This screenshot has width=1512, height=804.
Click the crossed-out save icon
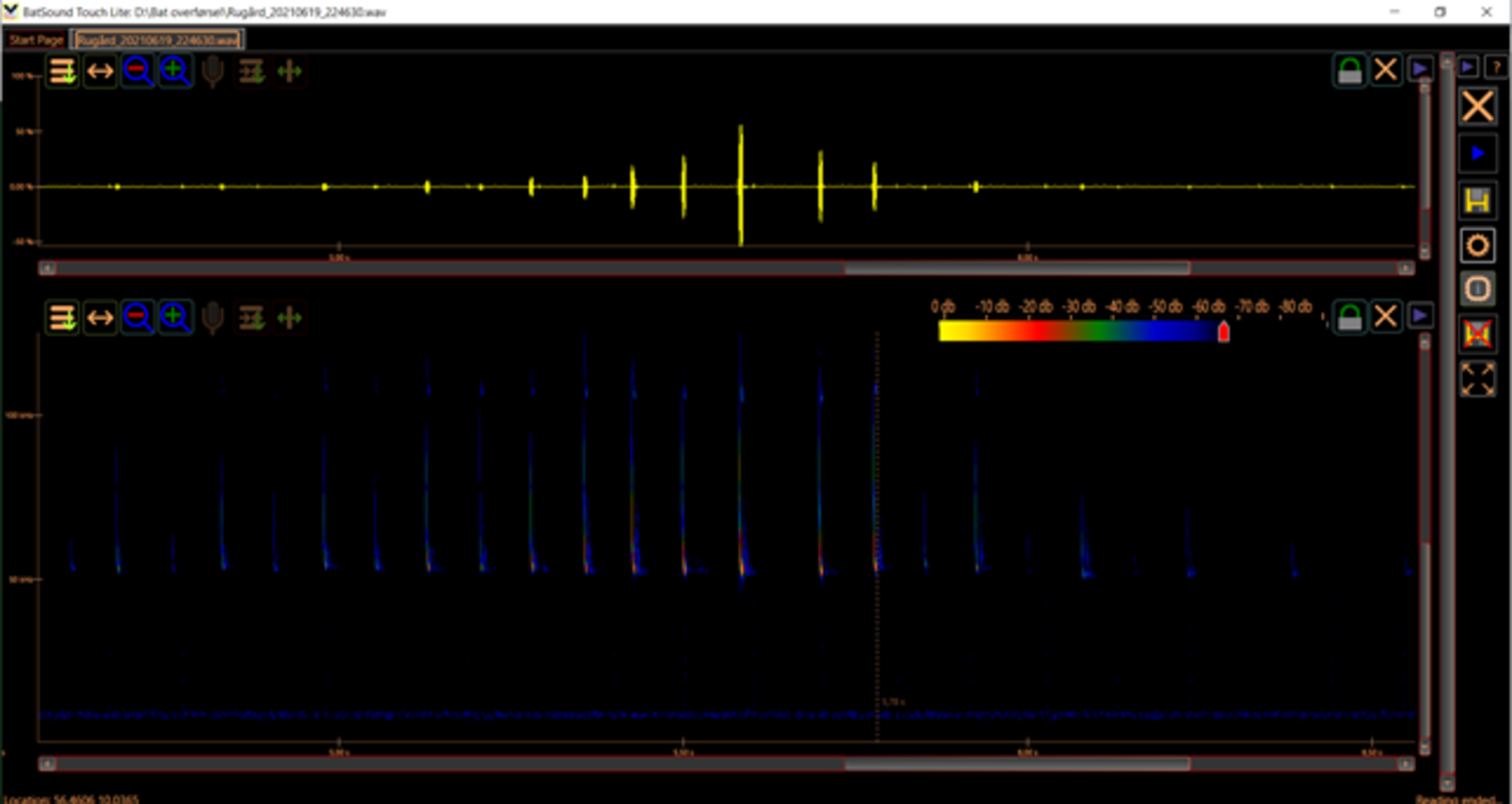tap(1477, 334)
